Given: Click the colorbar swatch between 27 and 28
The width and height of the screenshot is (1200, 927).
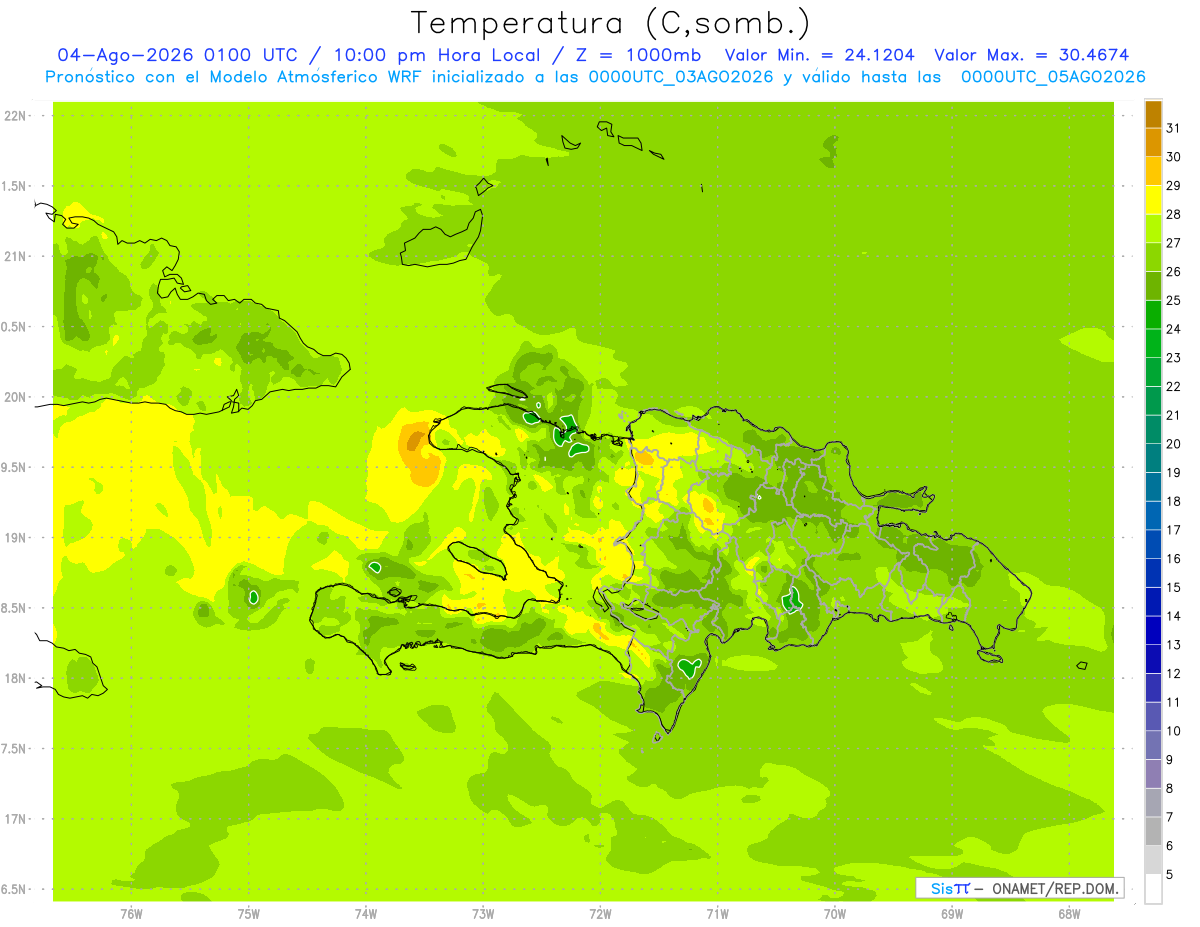Looking at the screenshot, I should pos(1153,229).
